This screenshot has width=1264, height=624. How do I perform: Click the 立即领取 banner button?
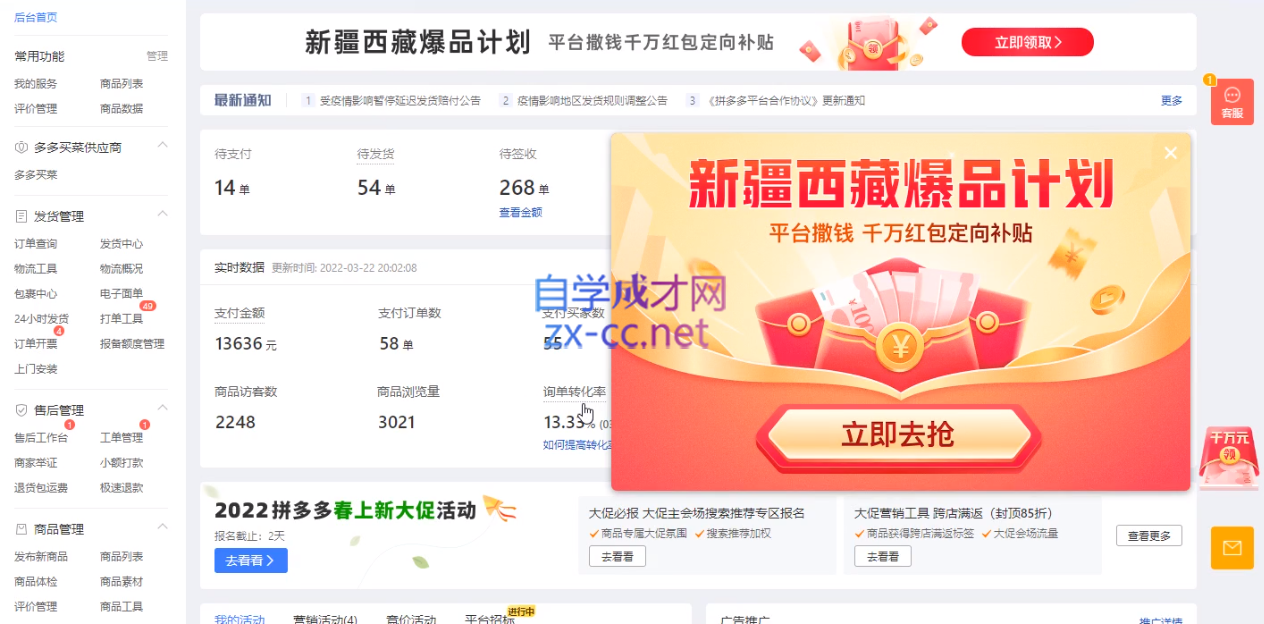(x=1027, y=42)
